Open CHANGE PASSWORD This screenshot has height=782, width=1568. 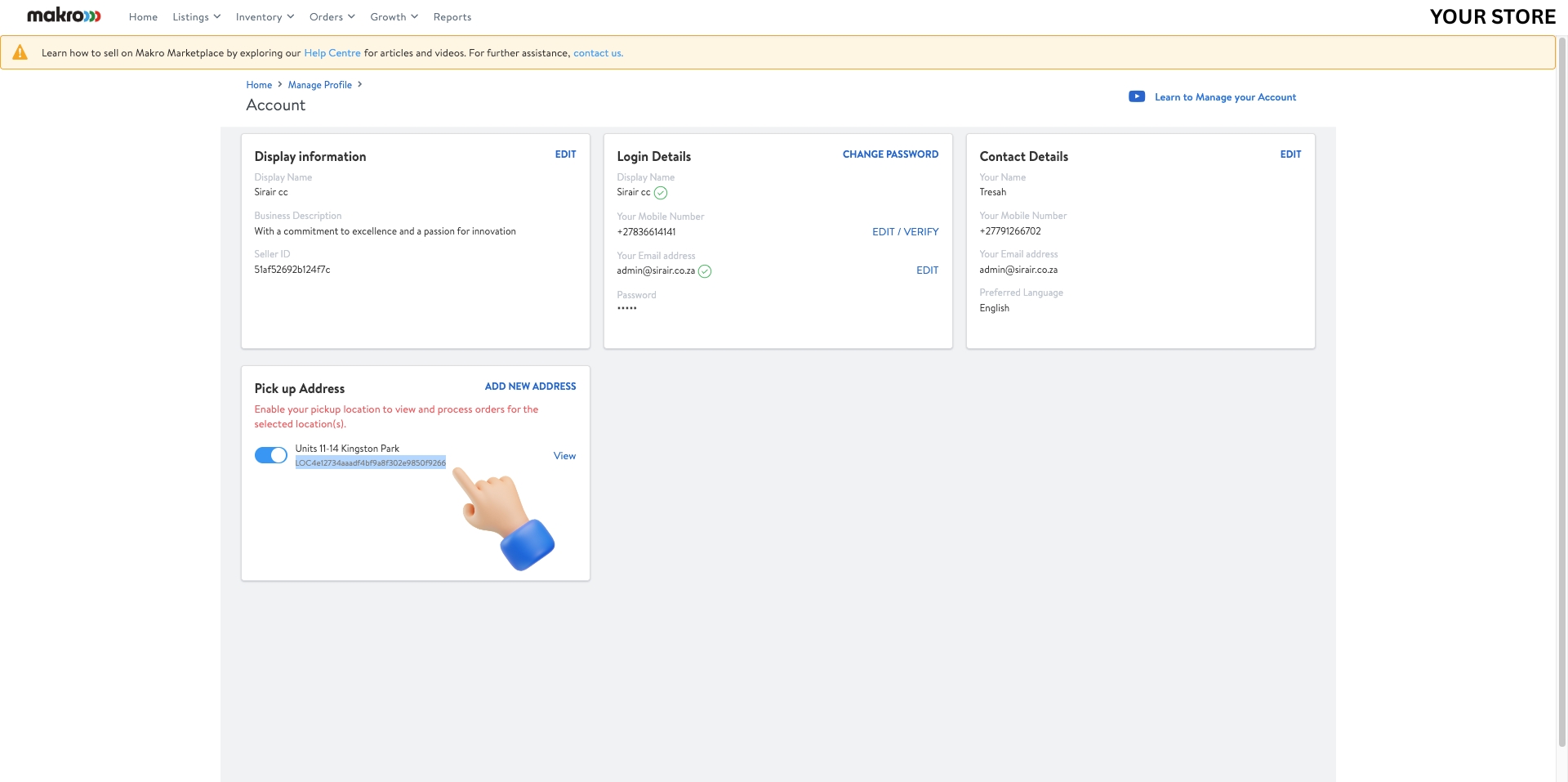pyautogui.click(x=890, y=154)
